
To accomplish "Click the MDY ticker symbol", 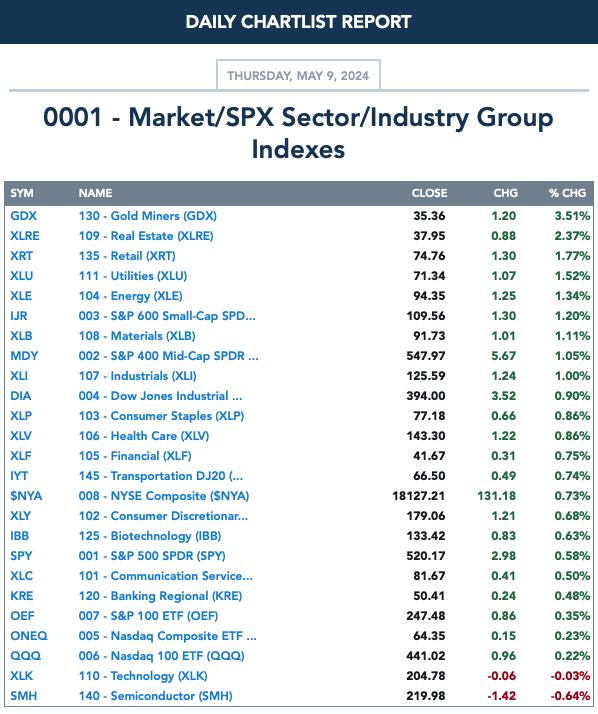I will [x=24, y=356].
